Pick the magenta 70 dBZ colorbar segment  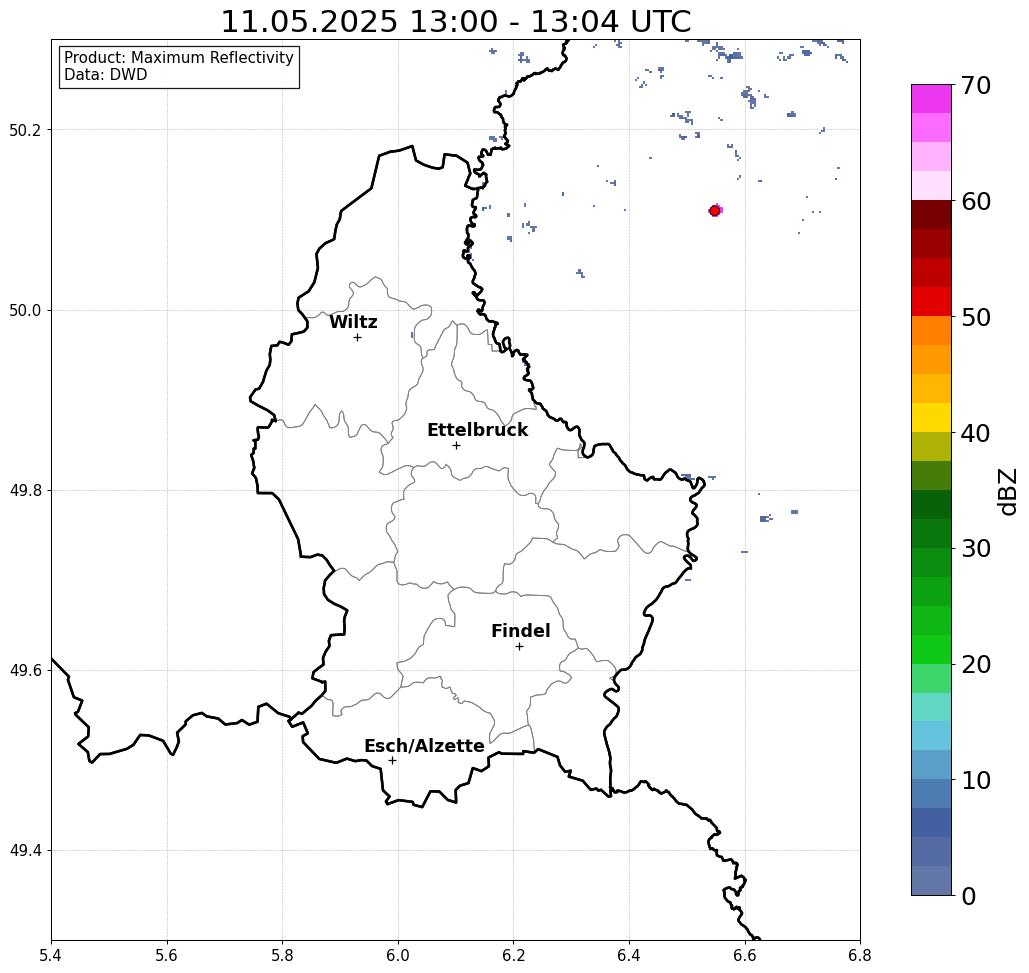[x=931, y=99]
